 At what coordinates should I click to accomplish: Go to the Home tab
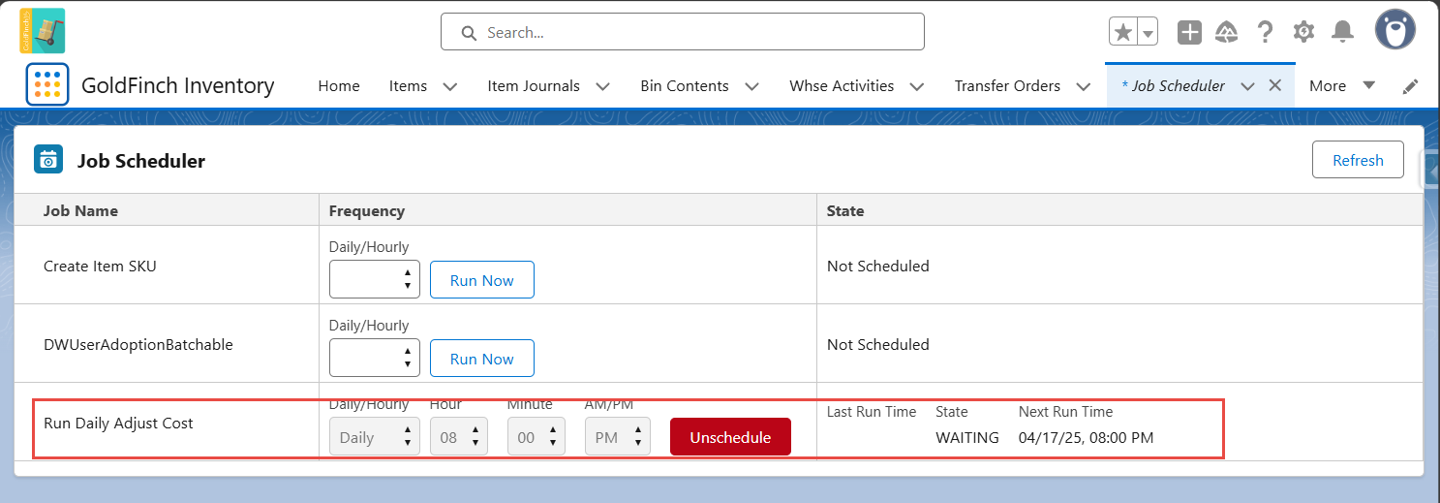click(339, 86)
